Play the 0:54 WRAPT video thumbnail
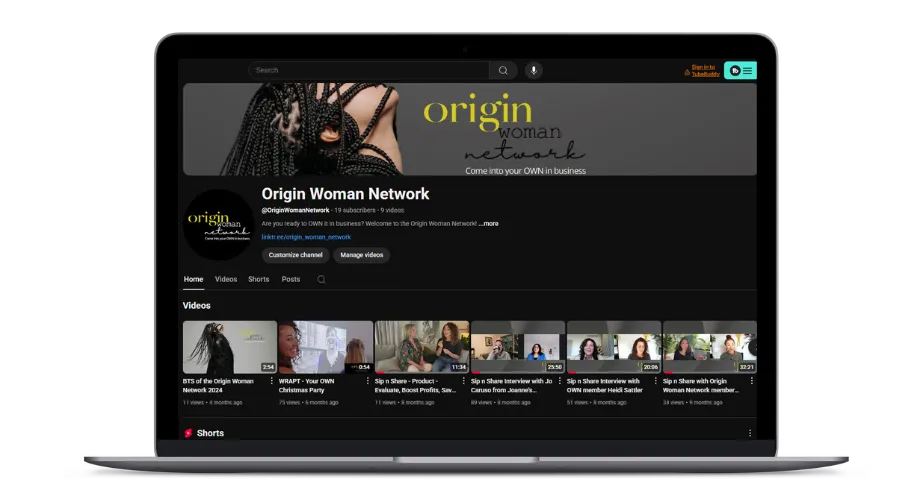 pos(325,347)
